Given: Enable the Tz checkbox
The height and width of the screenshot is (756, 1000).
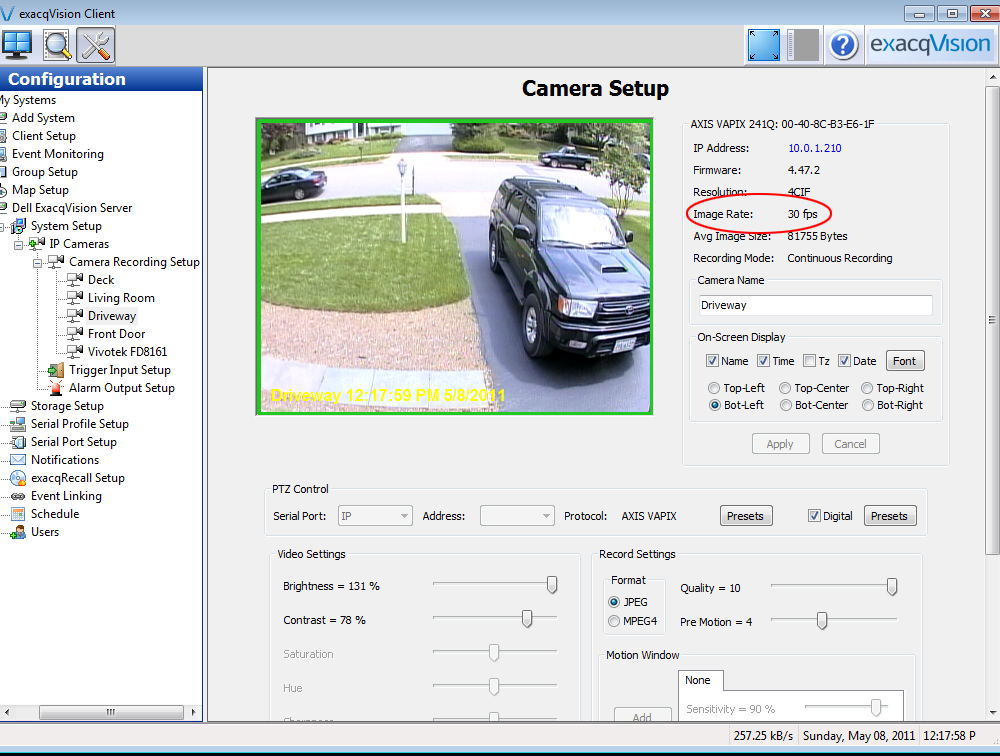Looking at the screenshot, I should (x=810, y=361).
